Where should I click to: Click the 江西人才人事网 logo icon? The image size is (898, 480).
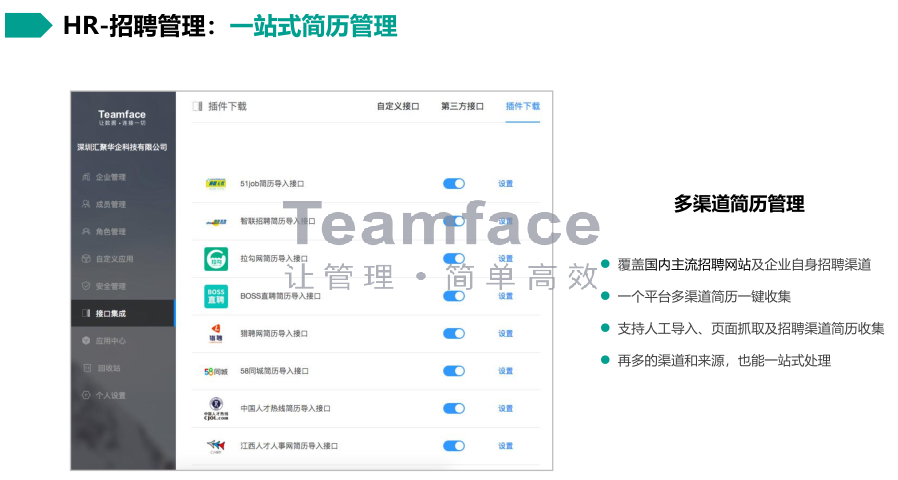point(216,446)
